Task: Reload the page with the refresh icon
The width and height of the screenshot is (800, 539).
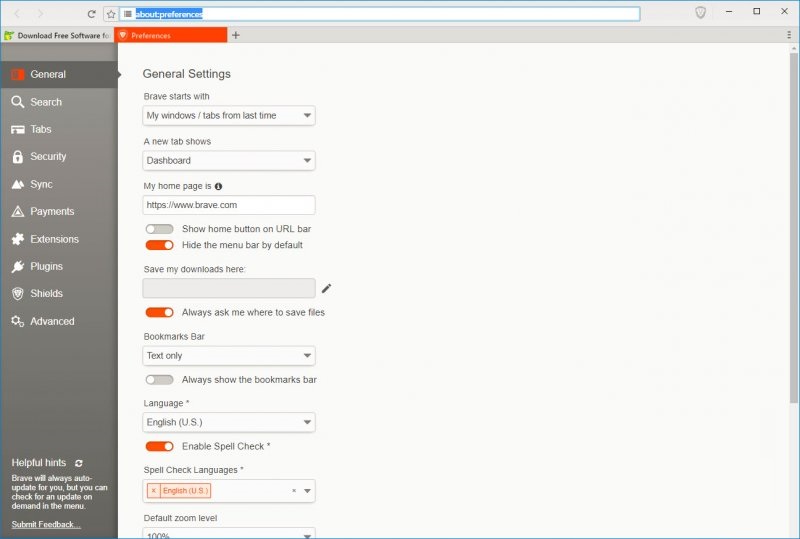Action: point(92,14)
